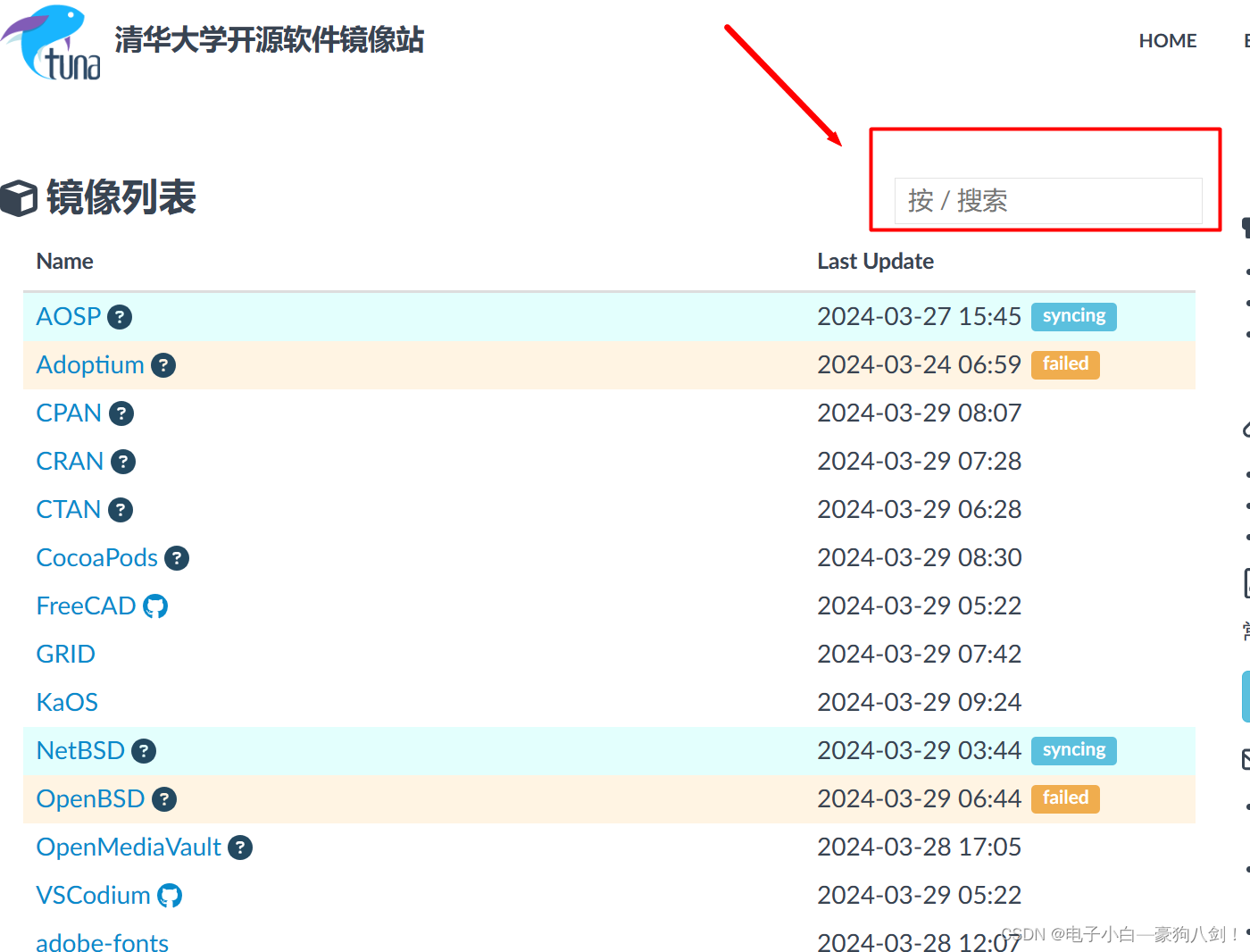Open the GRID mirror link
Screen dimensions: 1250x952
[x=65, y=654]
